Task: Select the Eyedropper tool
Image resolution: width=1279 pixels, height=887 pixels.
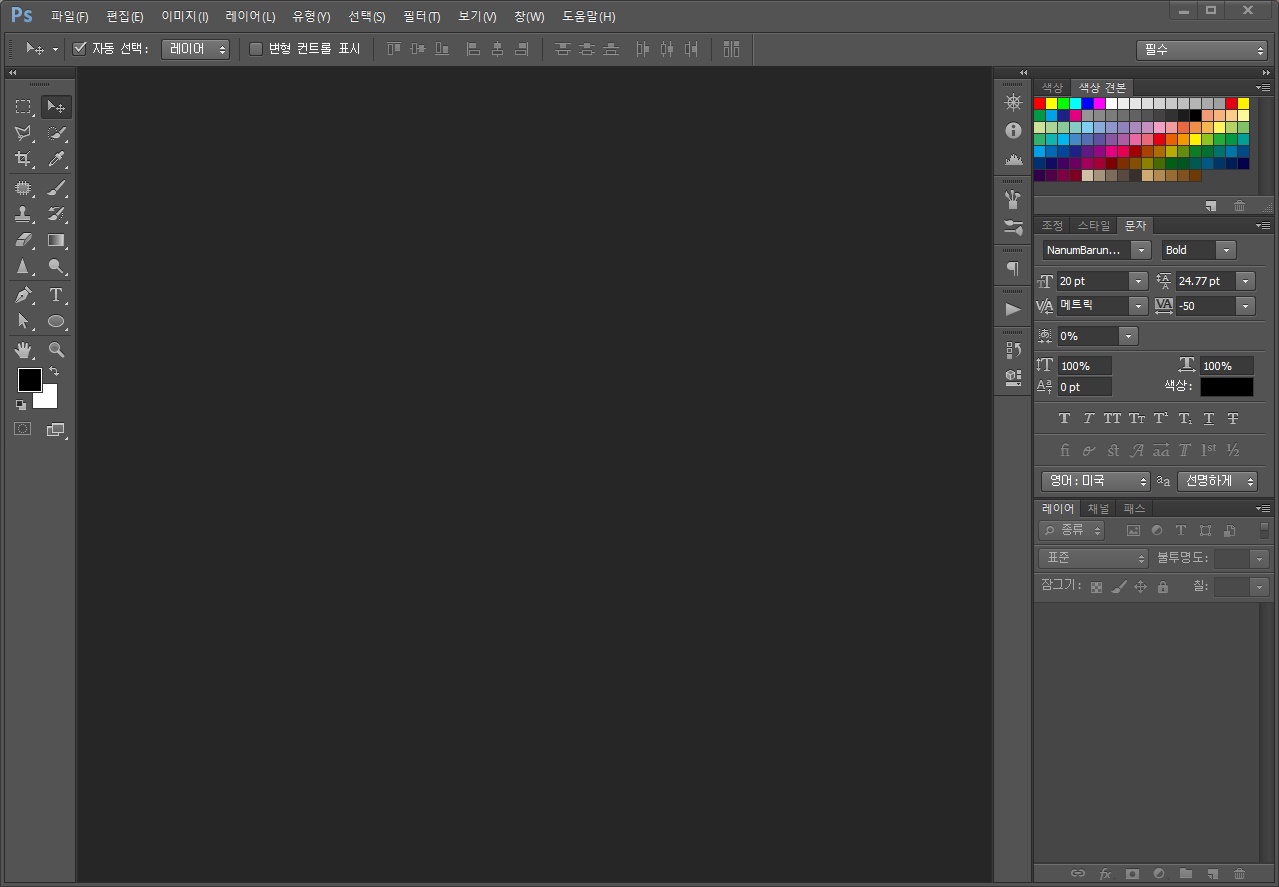Action: tap(56, 159)
